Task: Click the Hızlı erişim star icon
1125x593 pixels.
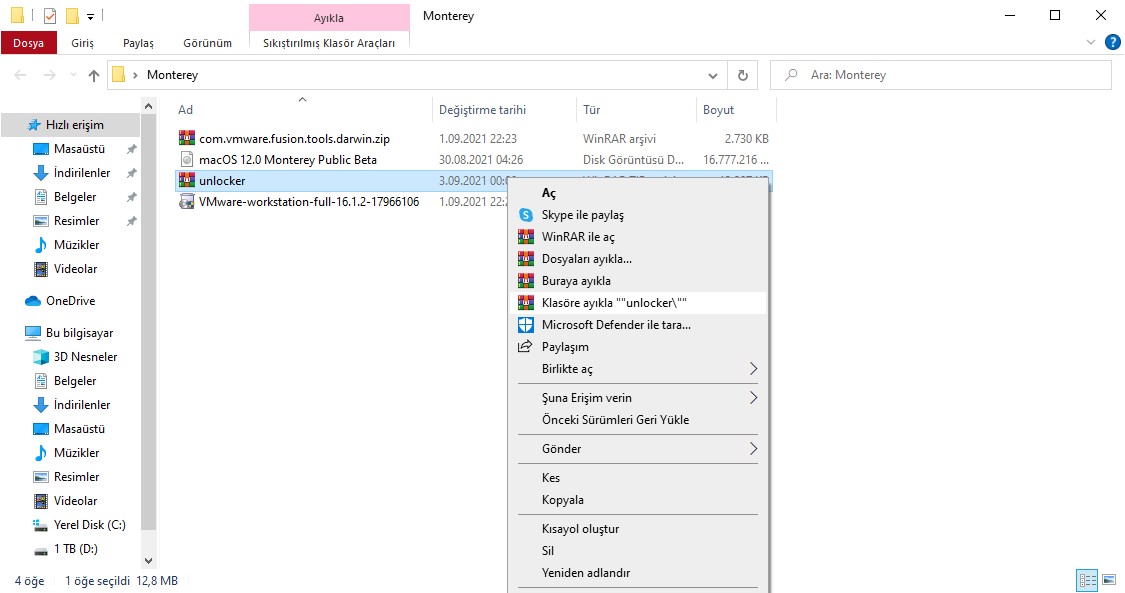Action: 34,125
